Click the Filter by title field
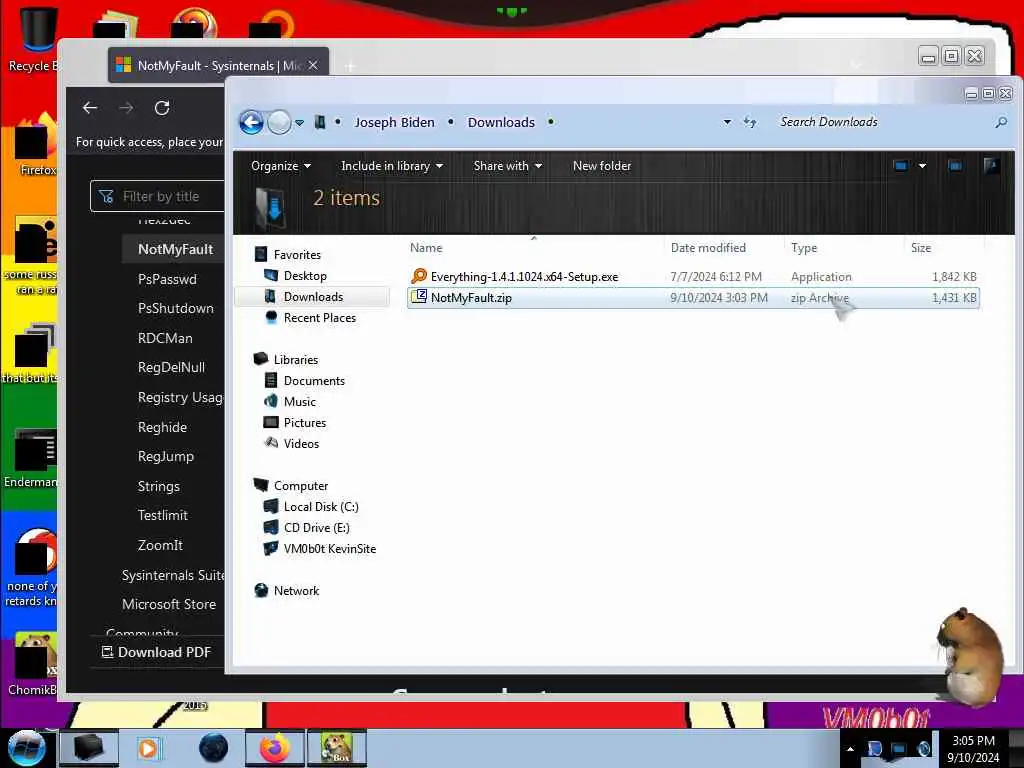The image size is (1024, 768). [157, 197]
